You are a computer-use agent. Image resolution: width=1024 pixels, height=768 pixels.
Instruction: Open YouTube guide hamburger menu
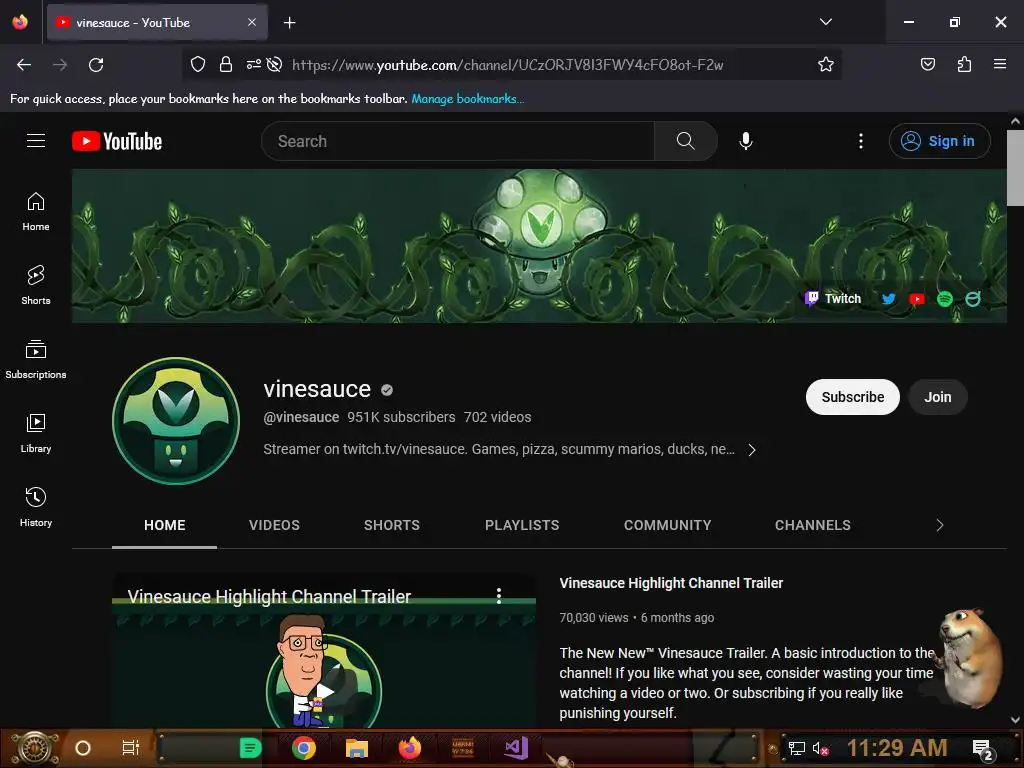tap(36, 140)
